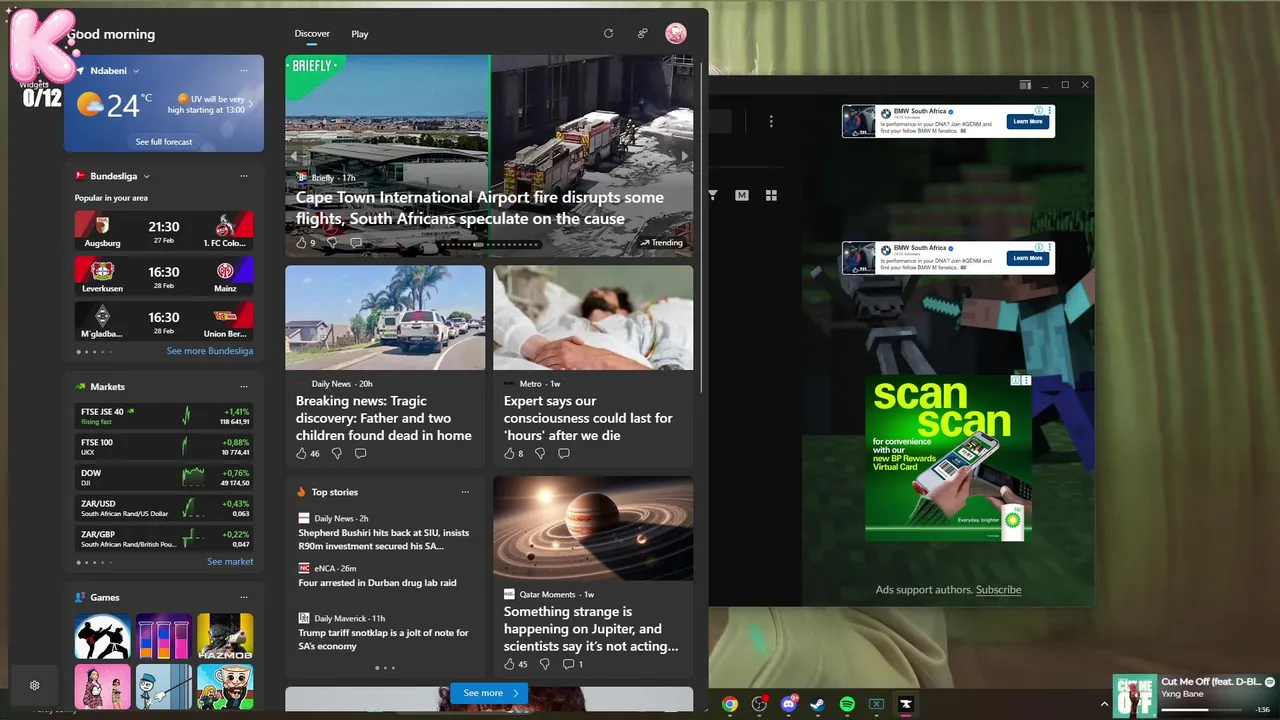
Task: Launch the stickman thief game
Action: pos(164,687)
